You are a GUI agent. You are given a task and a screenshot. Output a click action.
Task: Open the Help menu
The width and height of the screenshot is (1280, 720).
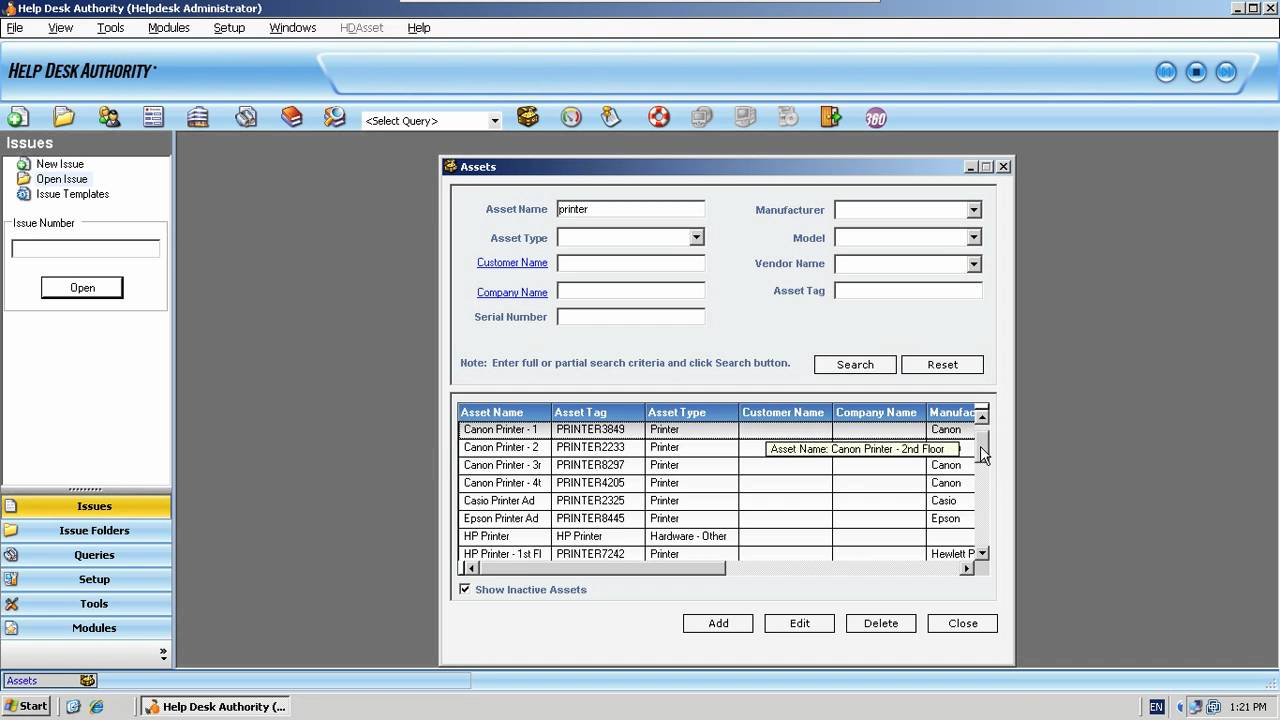click(419, 28)
